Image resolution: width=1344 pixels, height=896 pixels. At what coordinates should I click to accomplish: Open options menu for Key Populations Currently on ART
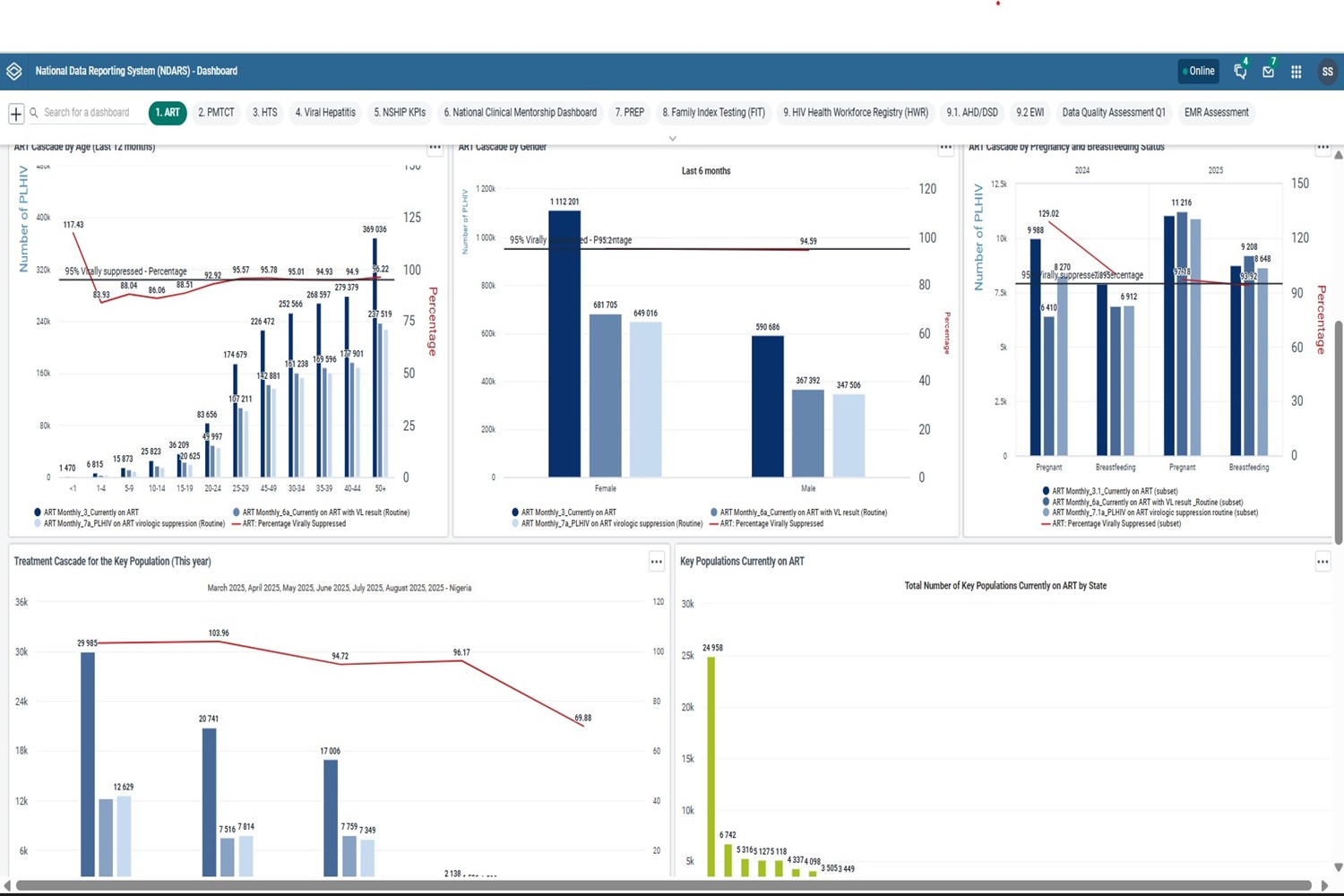pos(1322,562)
